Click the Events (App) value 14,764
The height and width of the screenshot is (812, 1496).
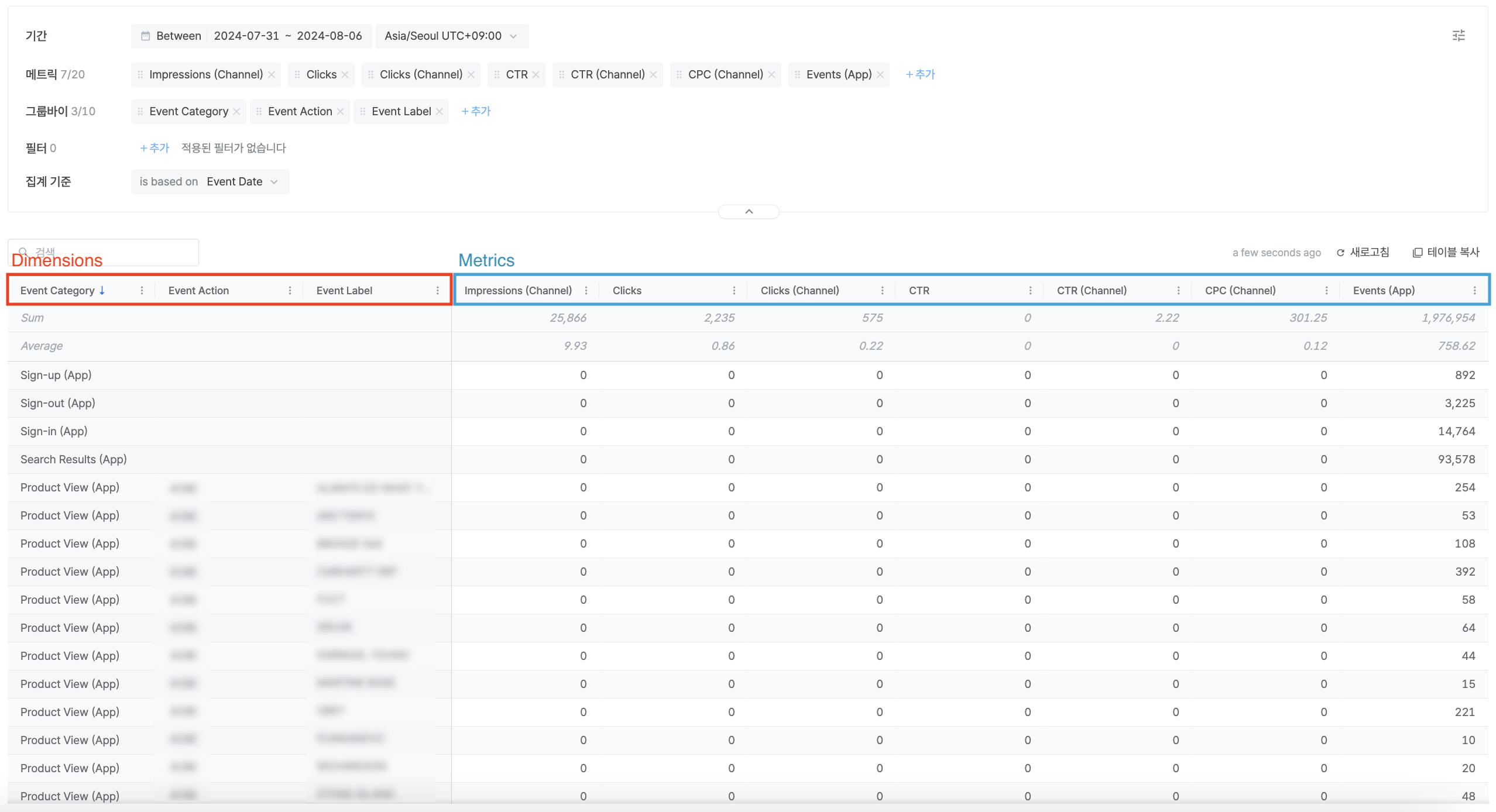point(1456,432)
